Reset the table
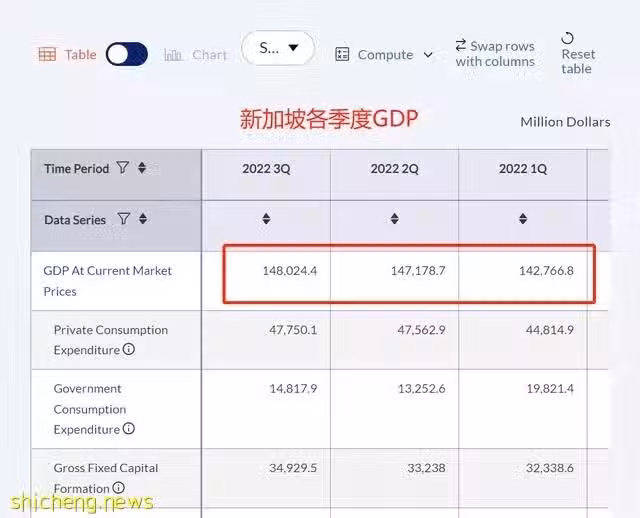 coord(578,53)
